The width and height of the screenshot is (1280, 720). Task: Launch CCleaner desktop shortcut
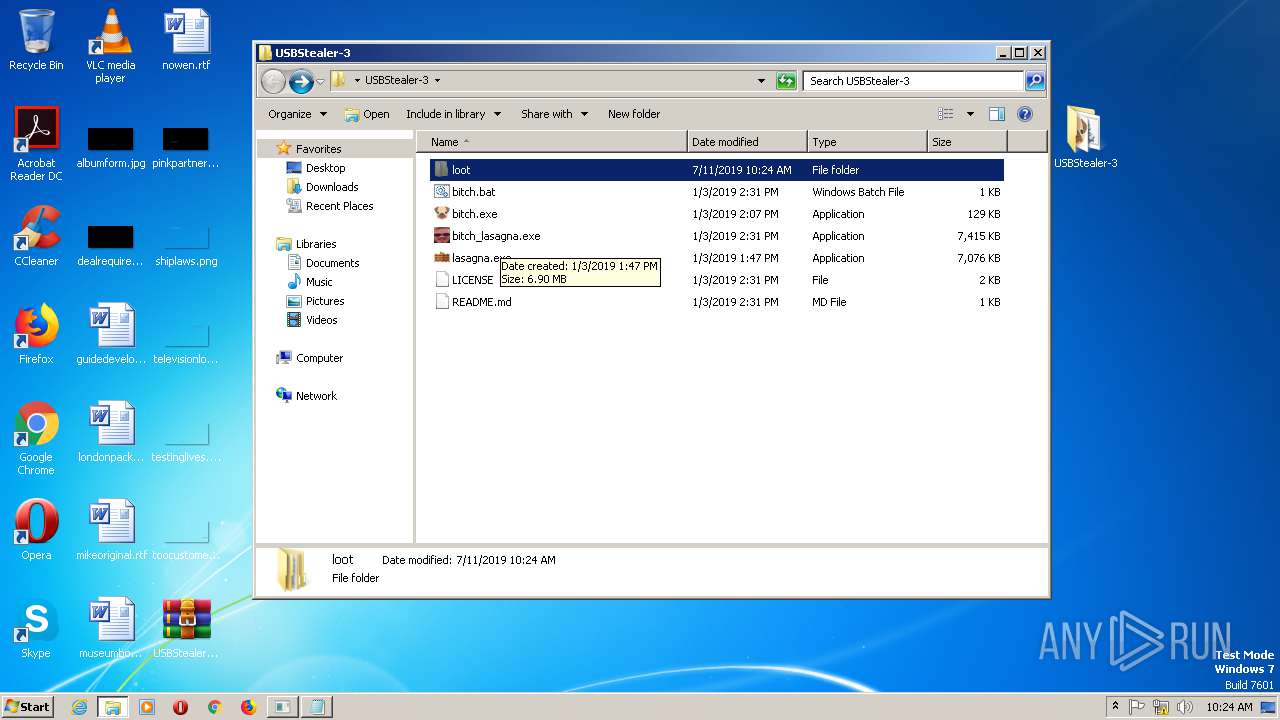coord(36,236)
